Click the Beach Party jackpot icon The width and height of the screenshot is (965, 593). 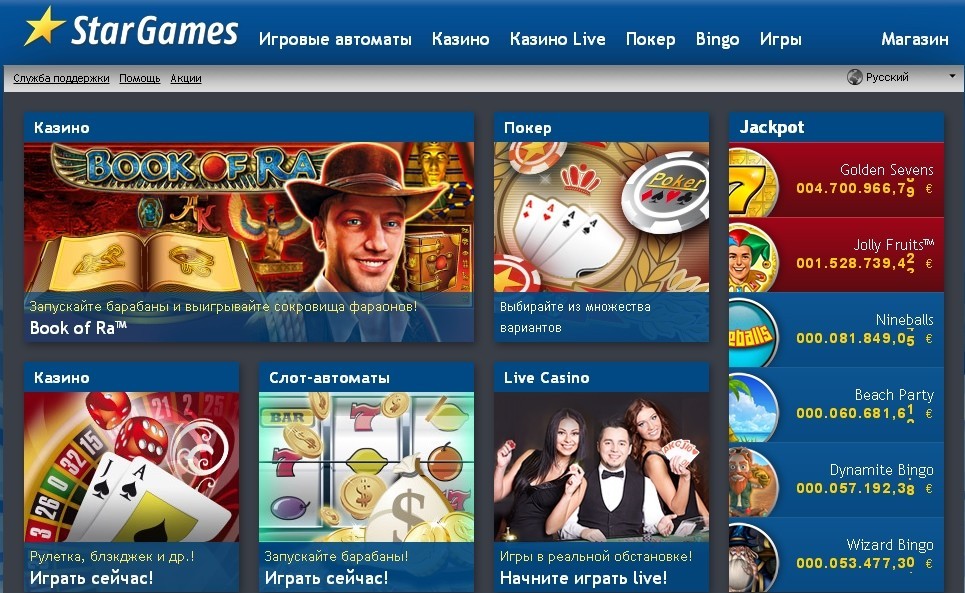click(753, 407)
